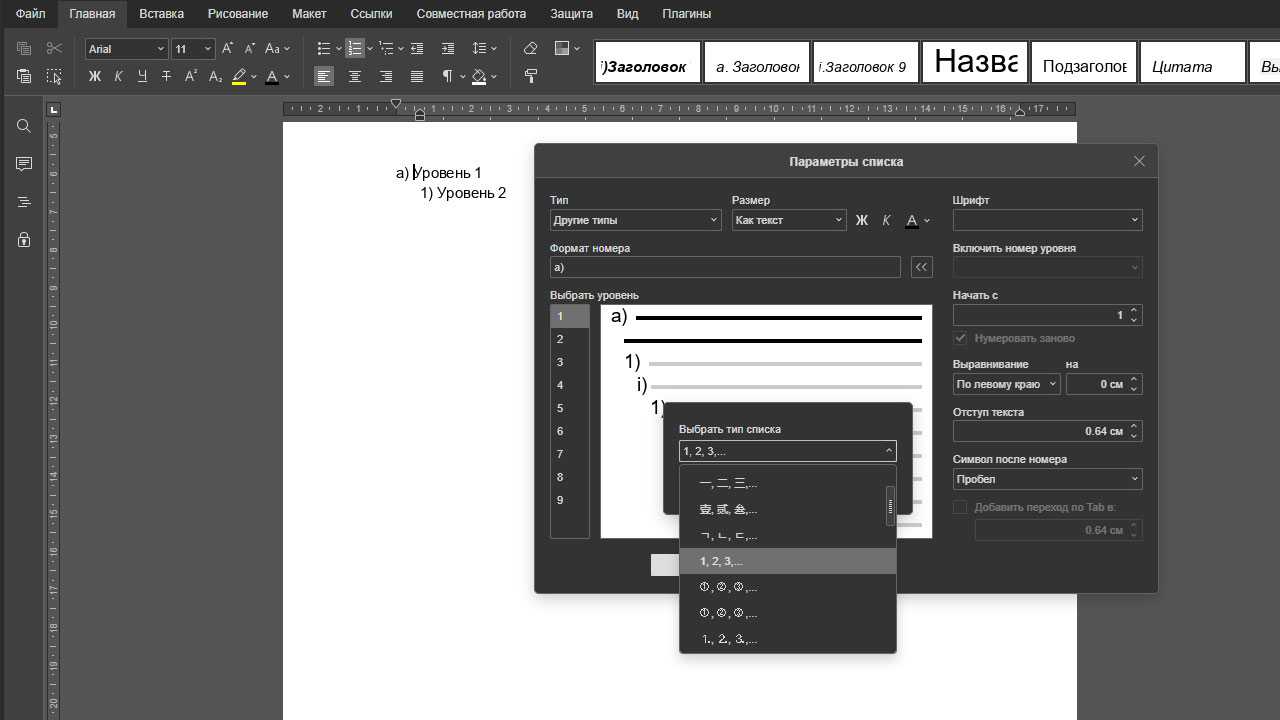The height and width of the screenshot is (720, 1280).
Task: Click the yellow text highlight color button
Action: pyautogui.click(x=239, y=76)
